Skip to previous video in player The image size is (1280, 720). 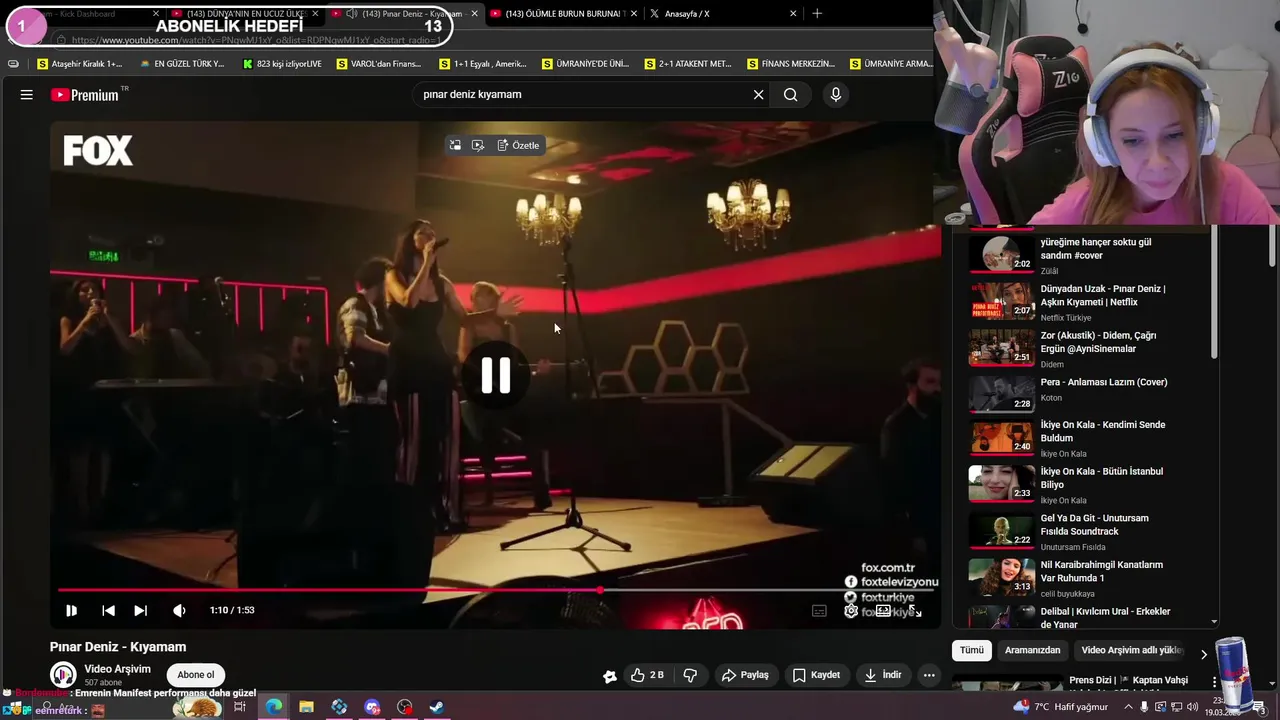(x=108, y=610)
